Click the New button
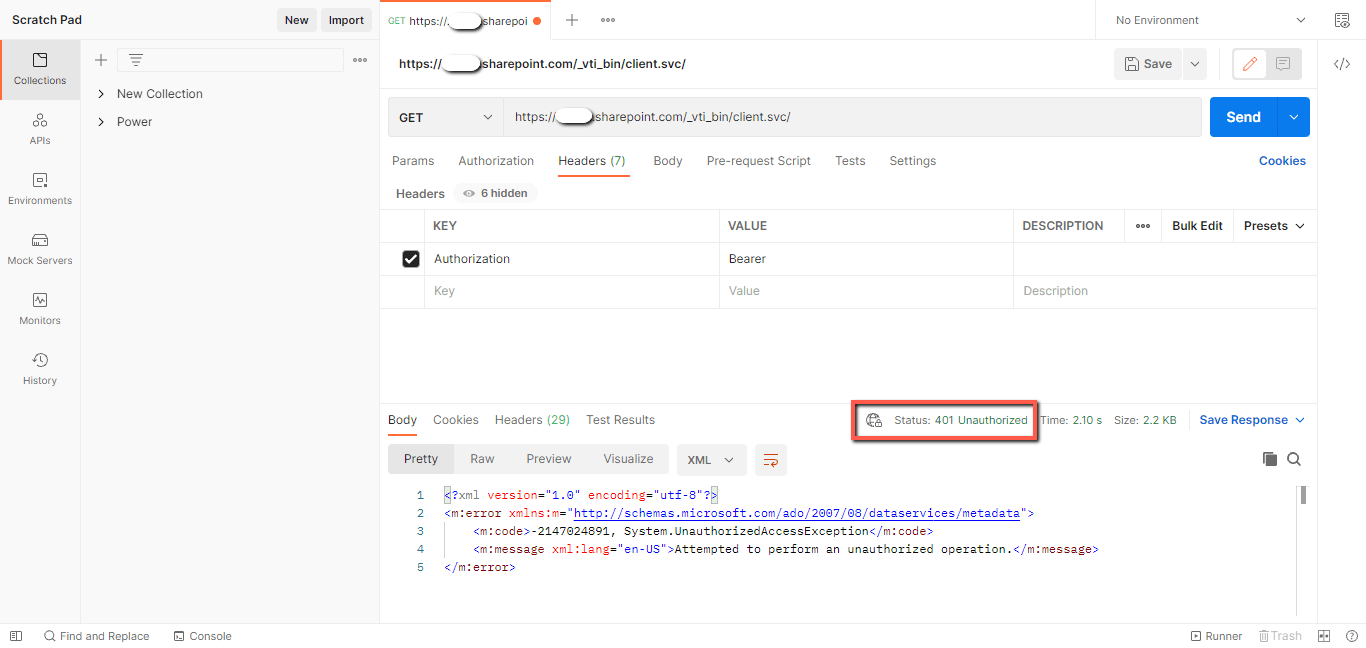The width and height of the screenshot is (1366, 648). click(297, 20)
